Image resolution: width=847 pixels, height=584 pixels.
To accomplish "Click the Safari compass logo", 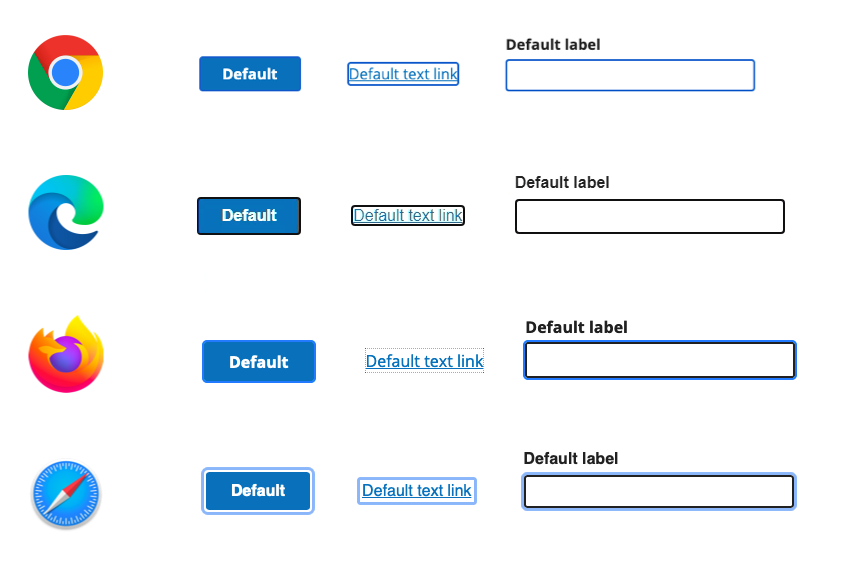I will [65, 495].
